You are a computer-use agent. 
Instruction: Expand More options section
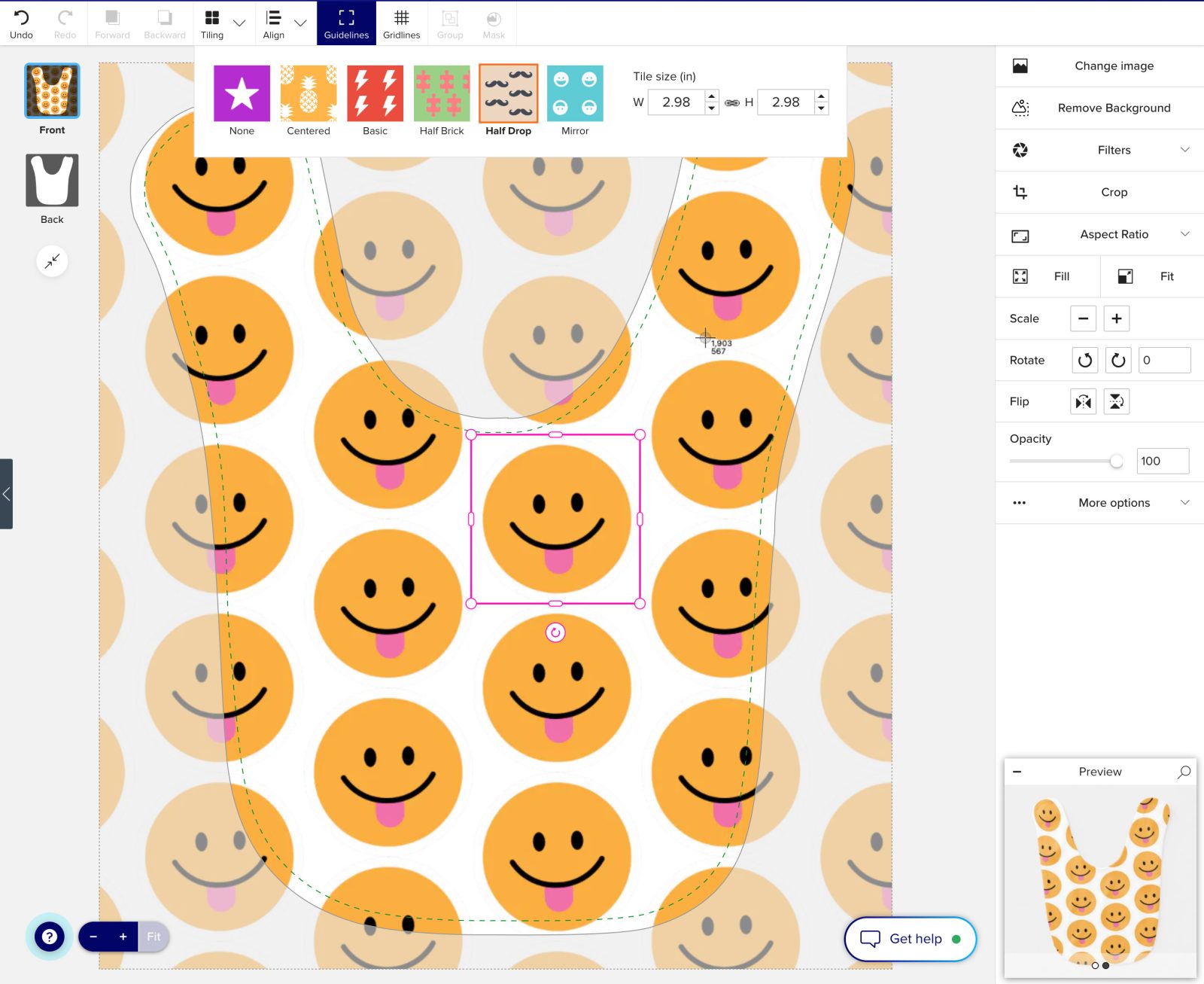(x=1114, y=503)
